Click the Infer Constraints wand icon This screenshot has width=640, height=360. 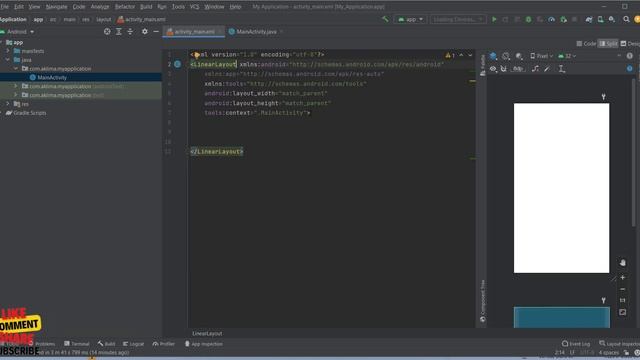[547, 69]
